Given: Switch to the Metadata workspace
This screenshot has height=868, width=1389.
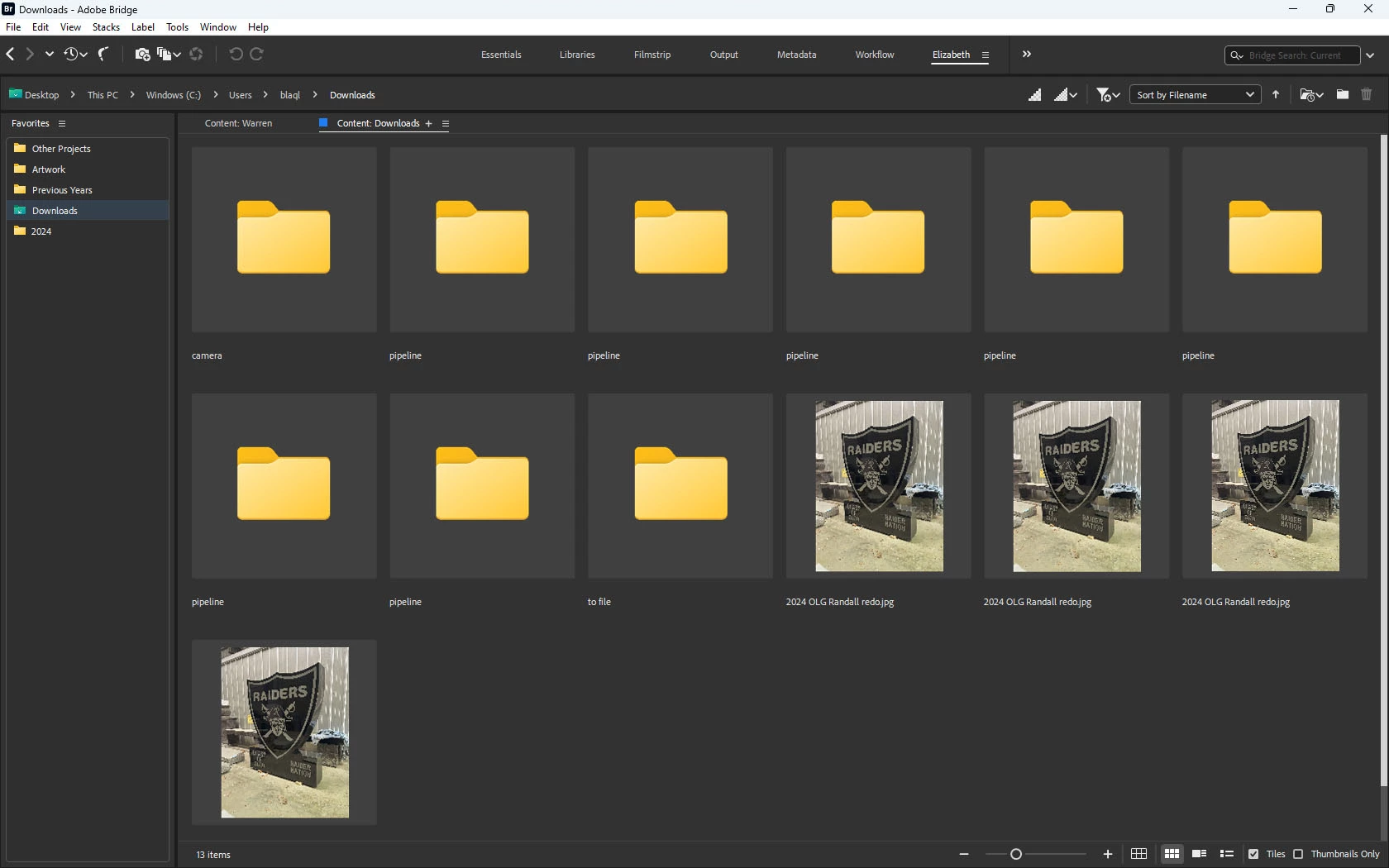Looking at the screenshot, I should pyautogui.click(x=797, y=55).
